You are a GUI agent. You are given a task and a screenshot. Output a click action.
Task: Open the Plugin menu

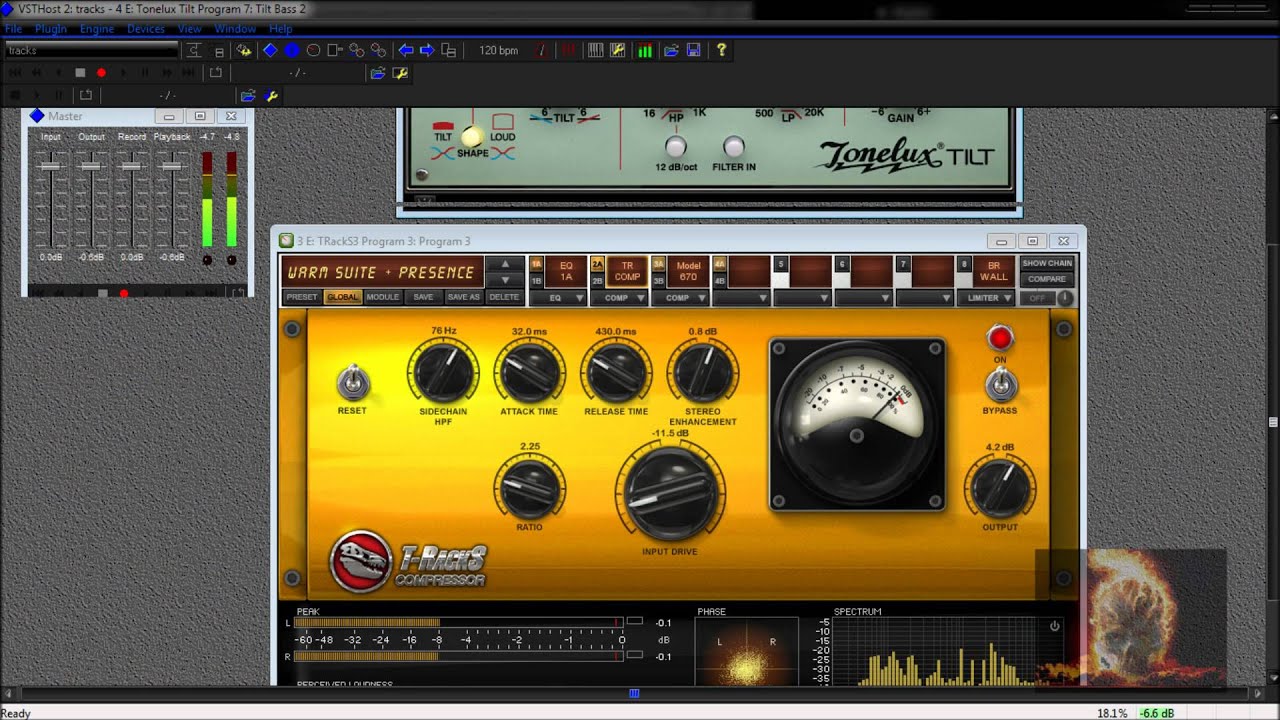click(51, 29)
